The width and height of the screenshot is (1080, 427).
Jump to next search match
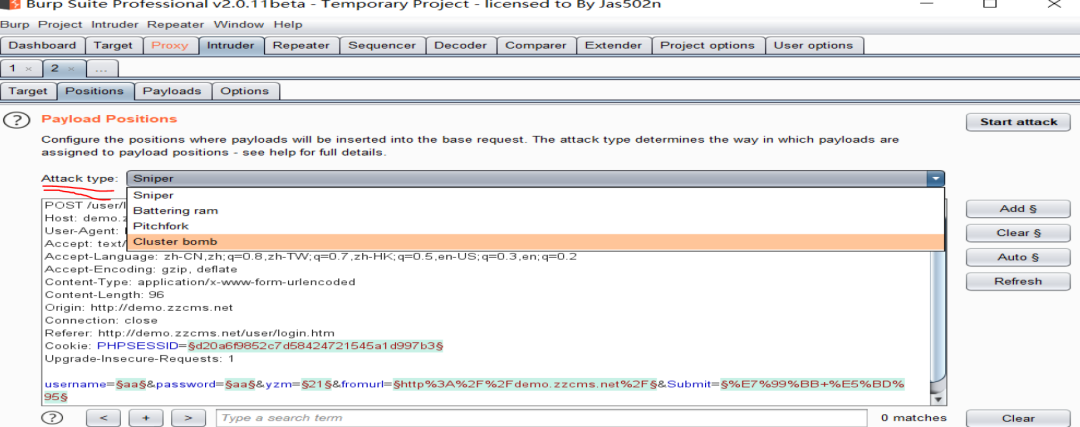click(188, 417)
